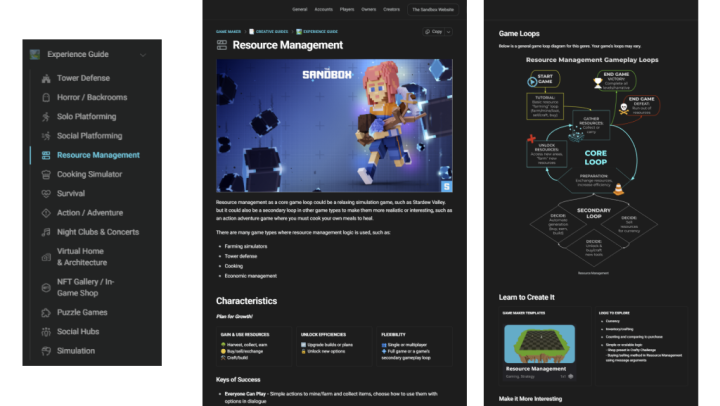The image size is (720, 406).
Task: Click the Keys of Success heading
Action: point(238,380)
